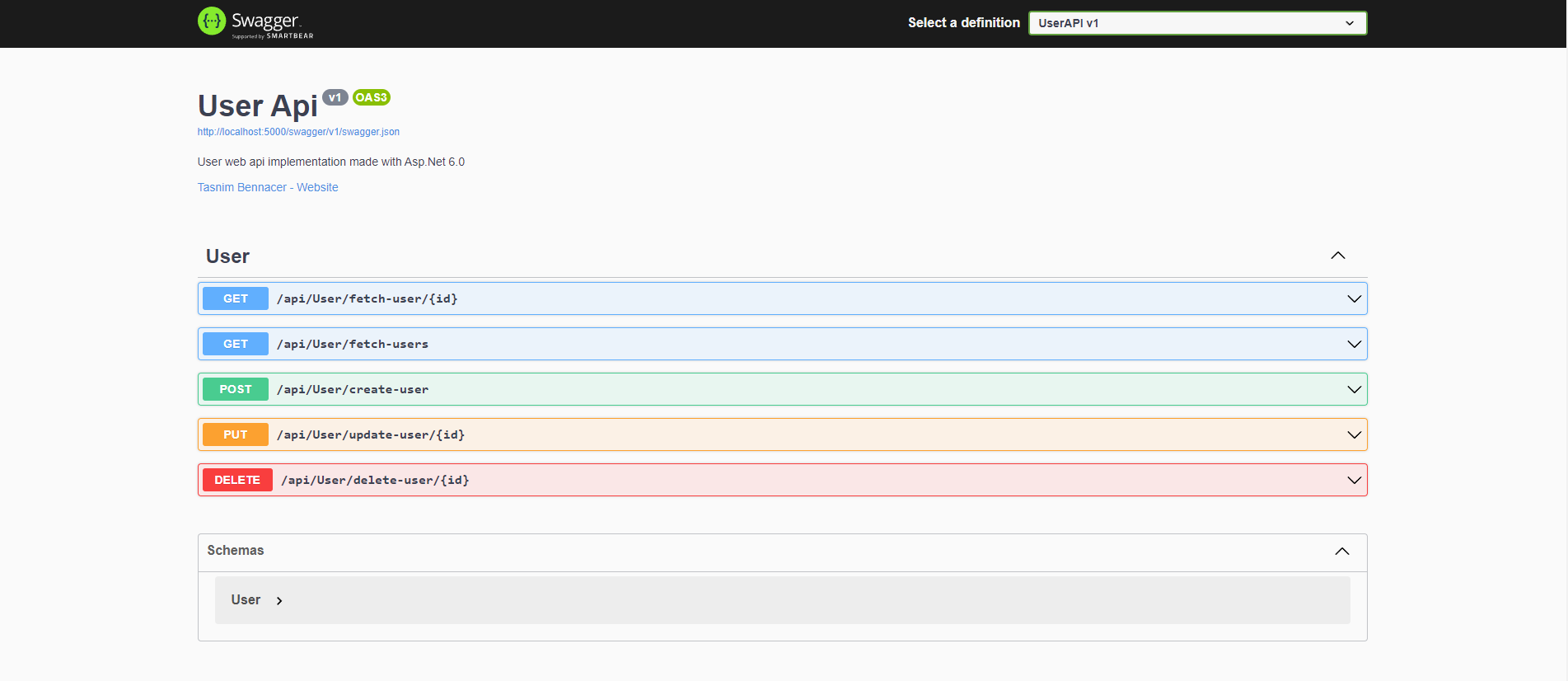
Task: Click the /api/User/create-user path text
Action: (353, 389)
